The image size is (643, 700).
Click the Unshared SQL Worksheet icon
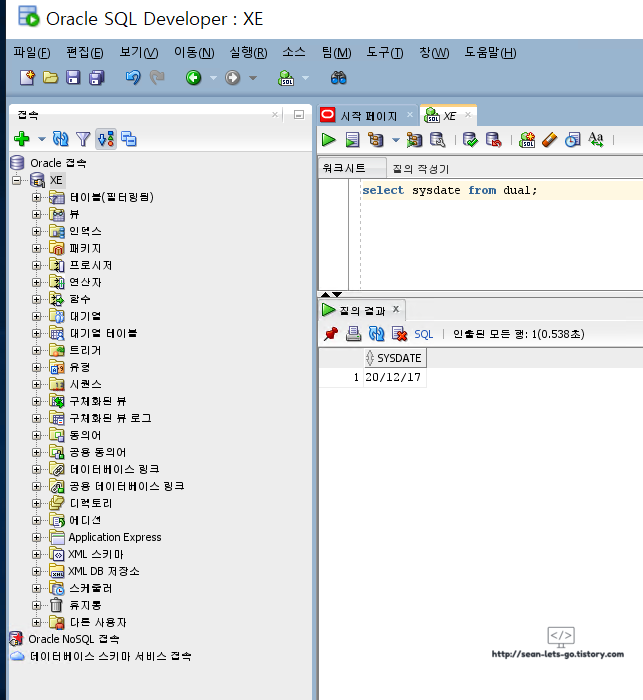[527, 140]
